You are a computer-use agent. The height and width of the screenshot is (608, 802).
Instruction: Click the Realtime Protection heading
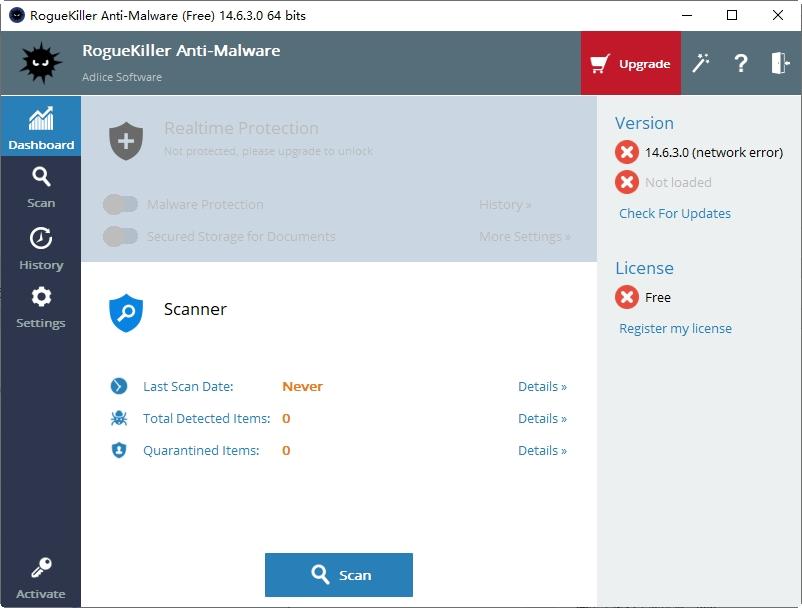pyautogui.click(x=241, y=128)
